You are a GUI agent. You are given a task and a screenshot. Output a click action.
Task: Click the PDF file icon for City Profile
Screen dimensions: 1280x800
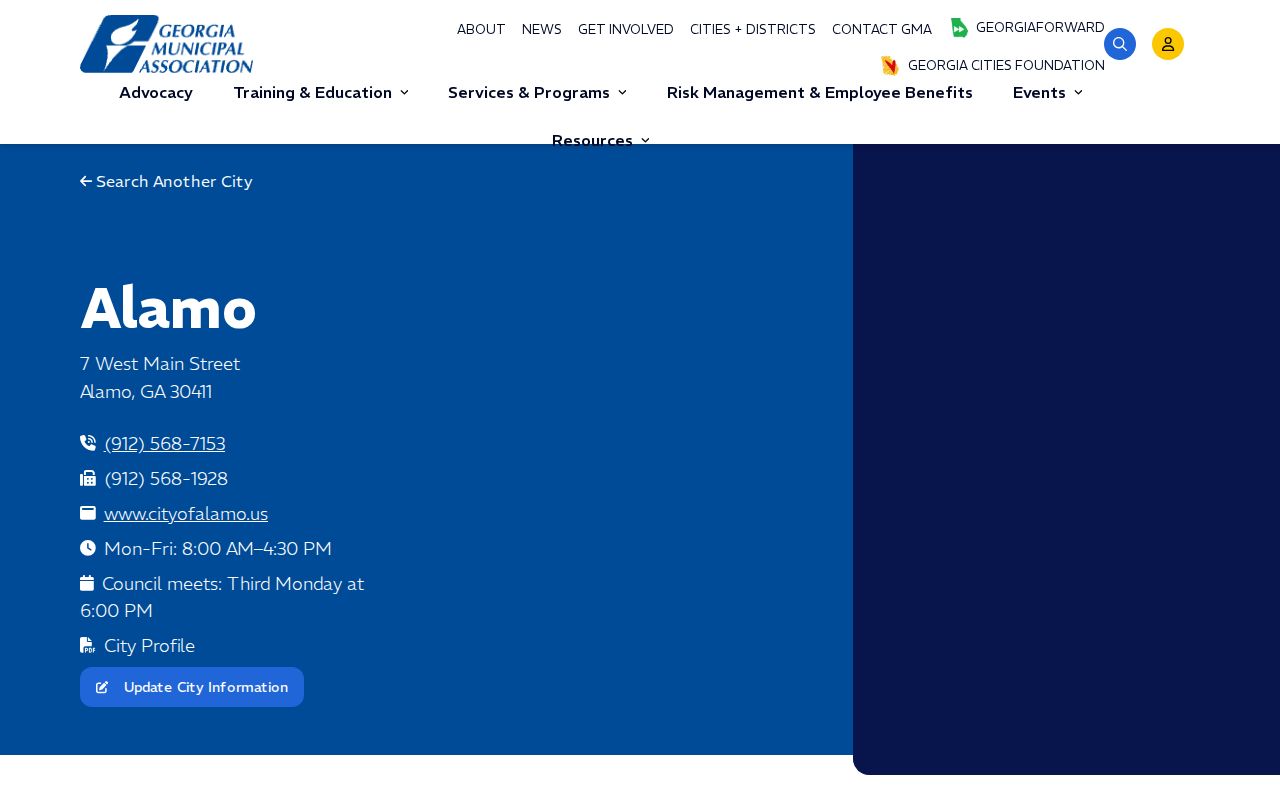87,645
